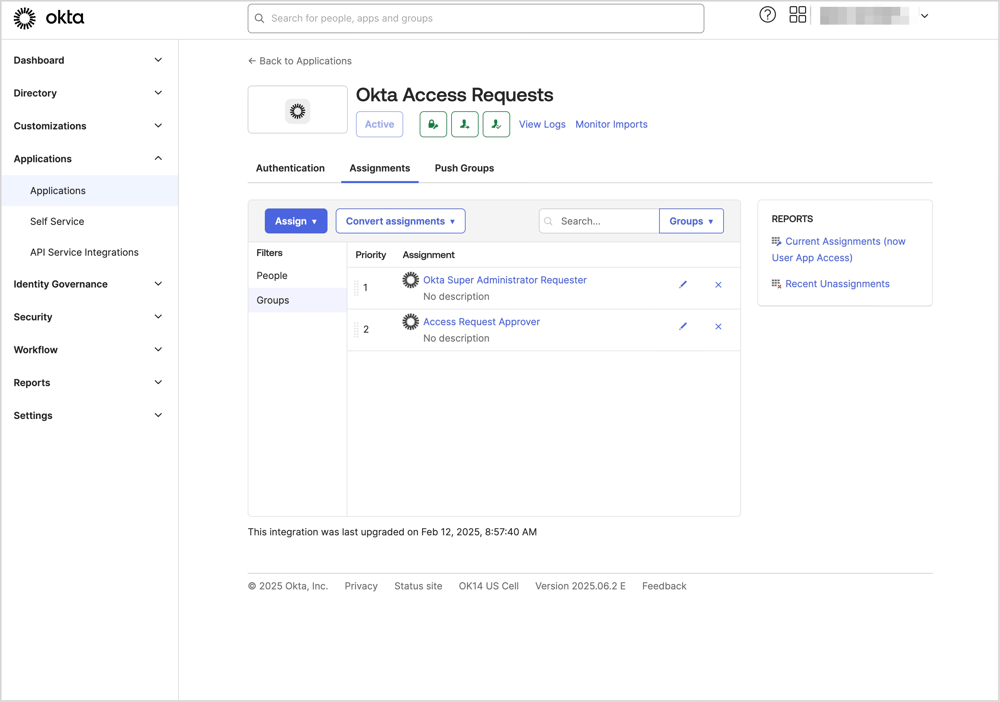Open Current Assignments report link

839,249
